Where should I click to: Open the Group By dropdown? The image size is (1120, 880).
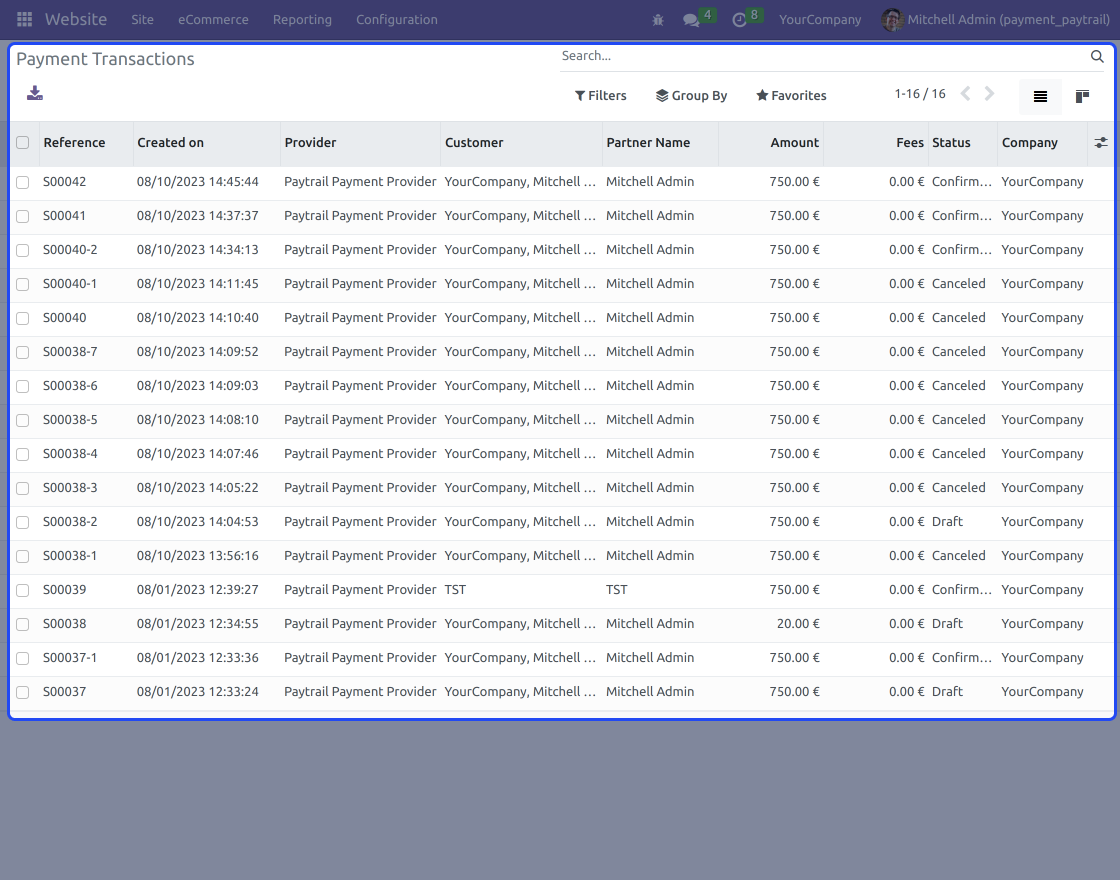coord(691,96)
